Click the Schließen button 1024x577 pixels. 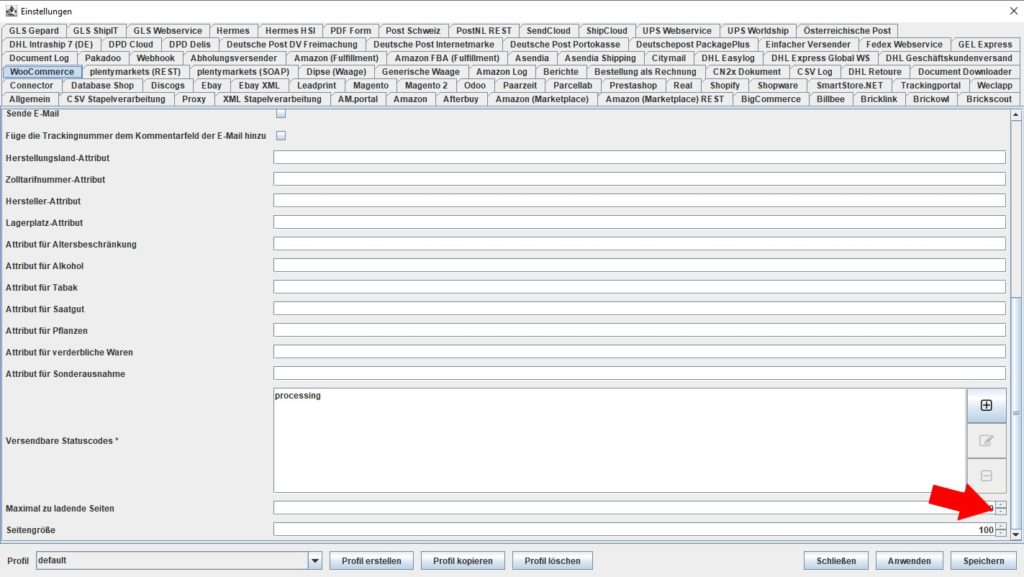[x=836, y=561]
